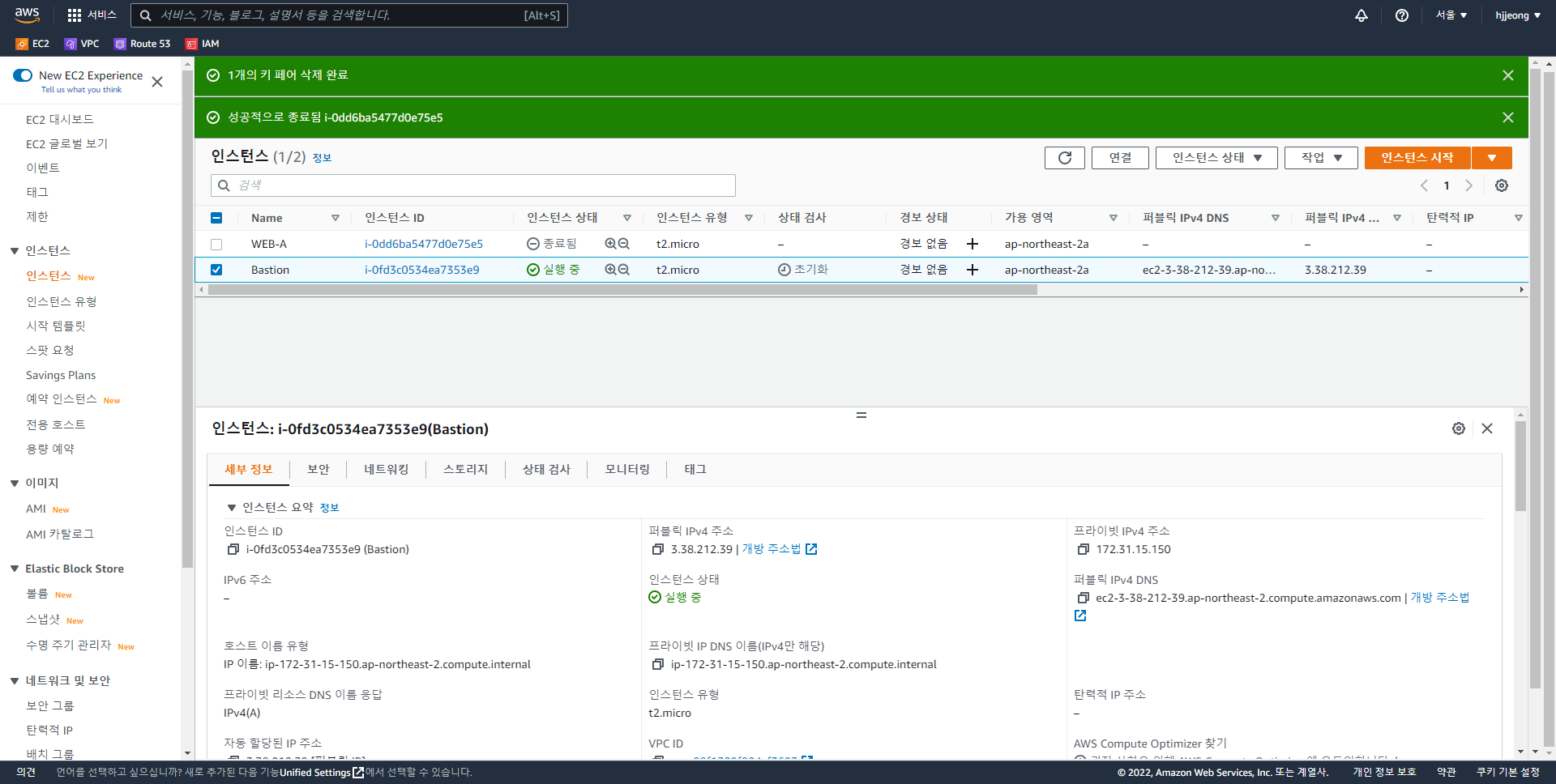Switch to the Tags tab
Image resolution: width=1556 pixels, height=784 pixels.
tap(695, 470)
